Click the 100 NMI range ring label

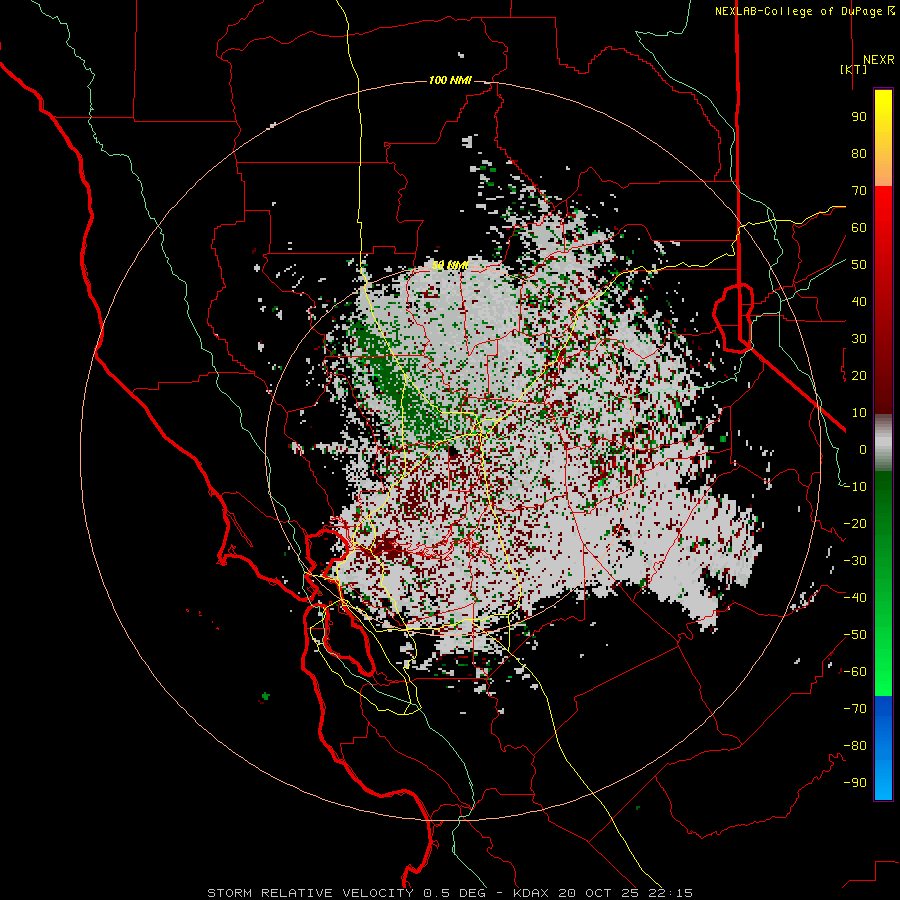click(x=450, y=80)
